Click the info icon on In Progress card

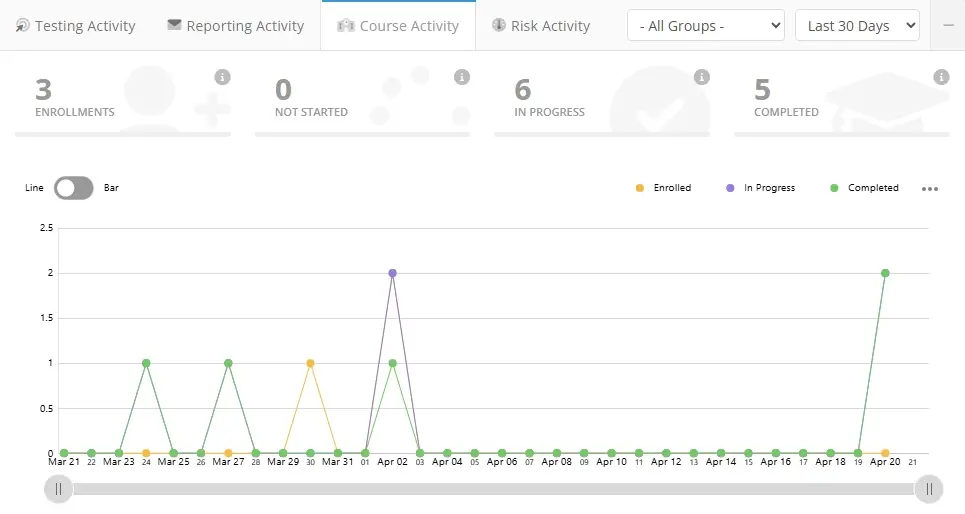702,77
